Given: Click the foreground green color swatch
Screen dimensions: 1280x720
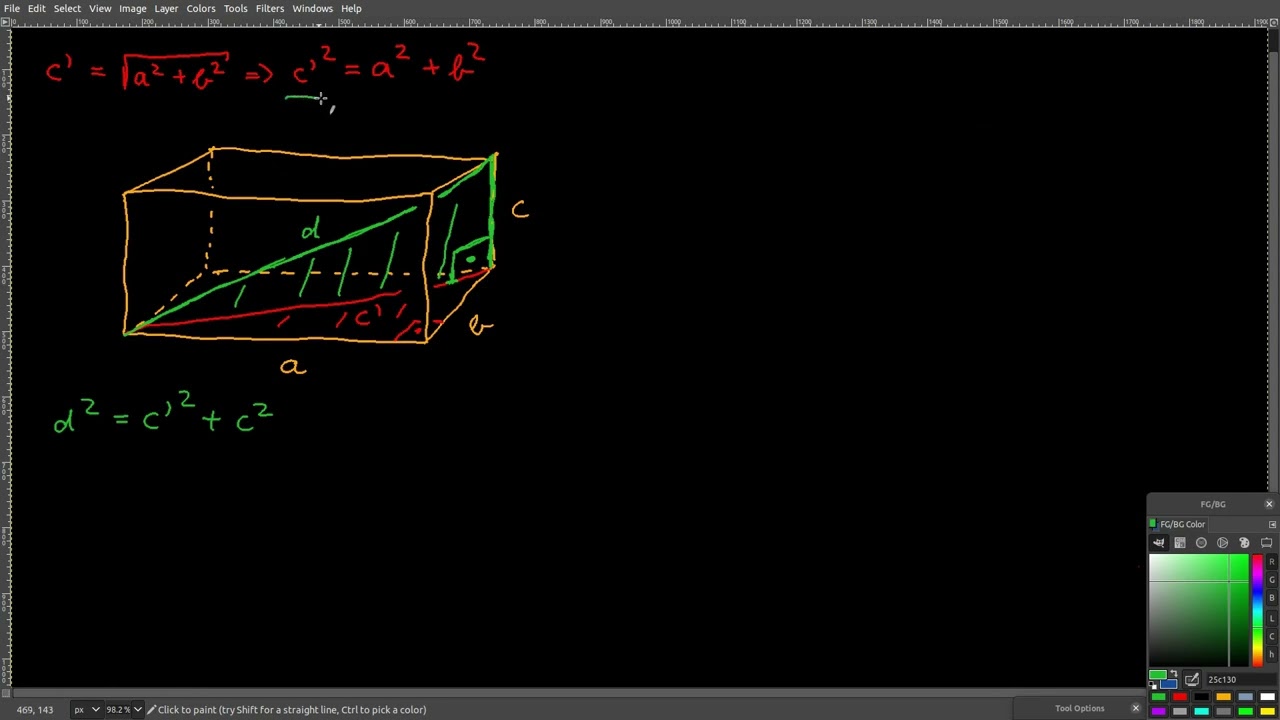Looking at the screenshot, I should (1157, 674).
